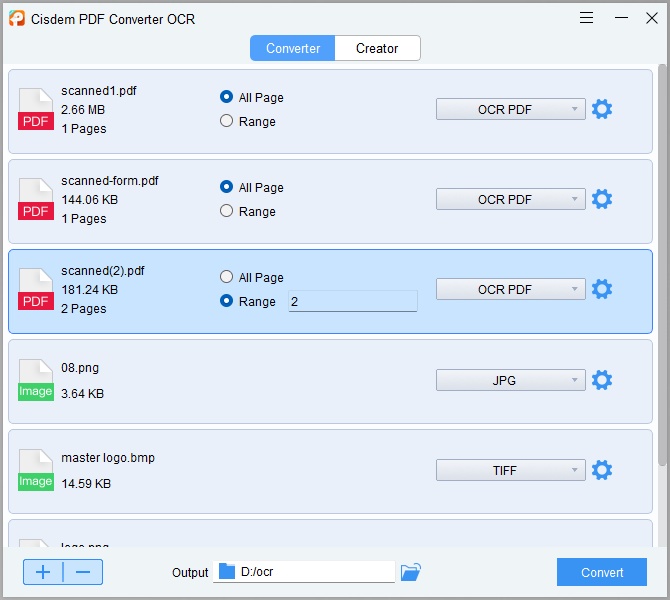This screenshot has height=600, width=670.
Task: Click the plus icon to add files
Action: click(x=43, y=572)
